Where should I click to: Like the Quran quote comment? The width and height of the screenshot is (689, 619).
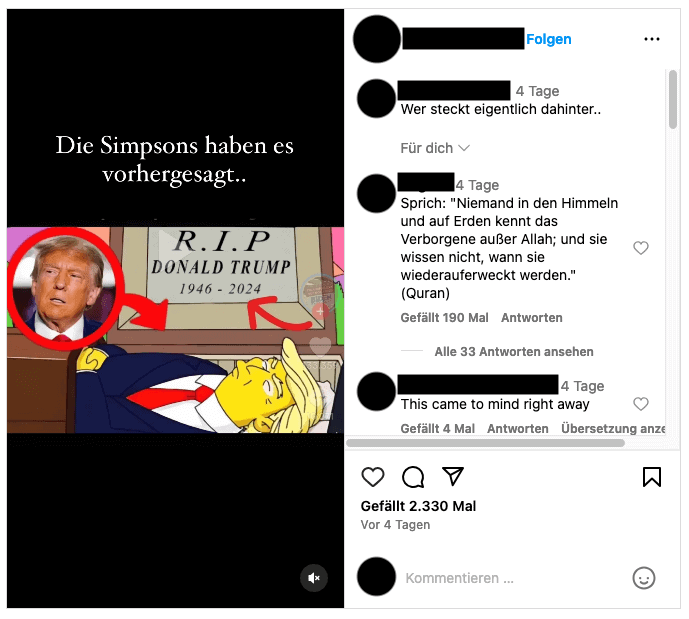641,248
